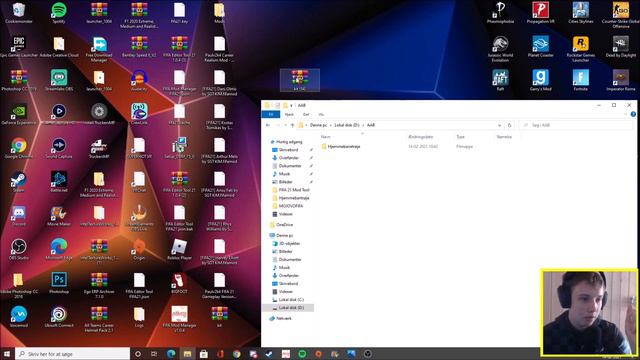This screenshot has width=640, height=360.
Task: Open the Free Download Manager shortcut
Action: tap(99, 49)
